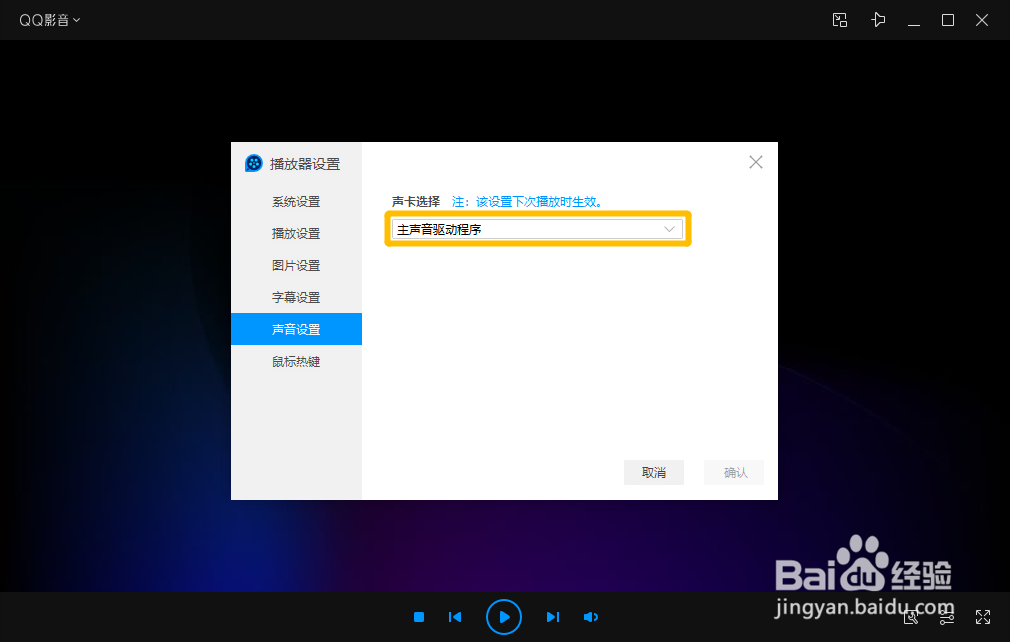
Task: Select the 图片设置 tab
Action: [x=296, y=265]
